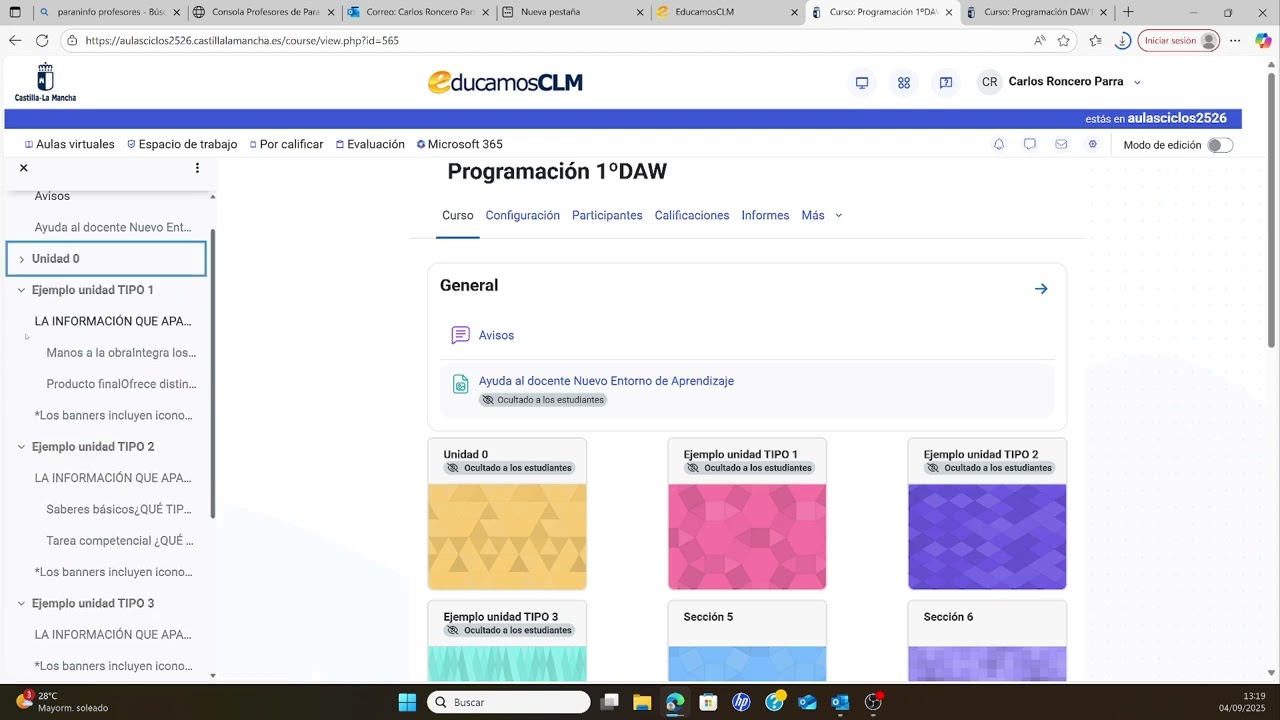This screenshot has height=720, width=1280.
Task: Click the settings icon beside the envelope
Action: 1093,145
